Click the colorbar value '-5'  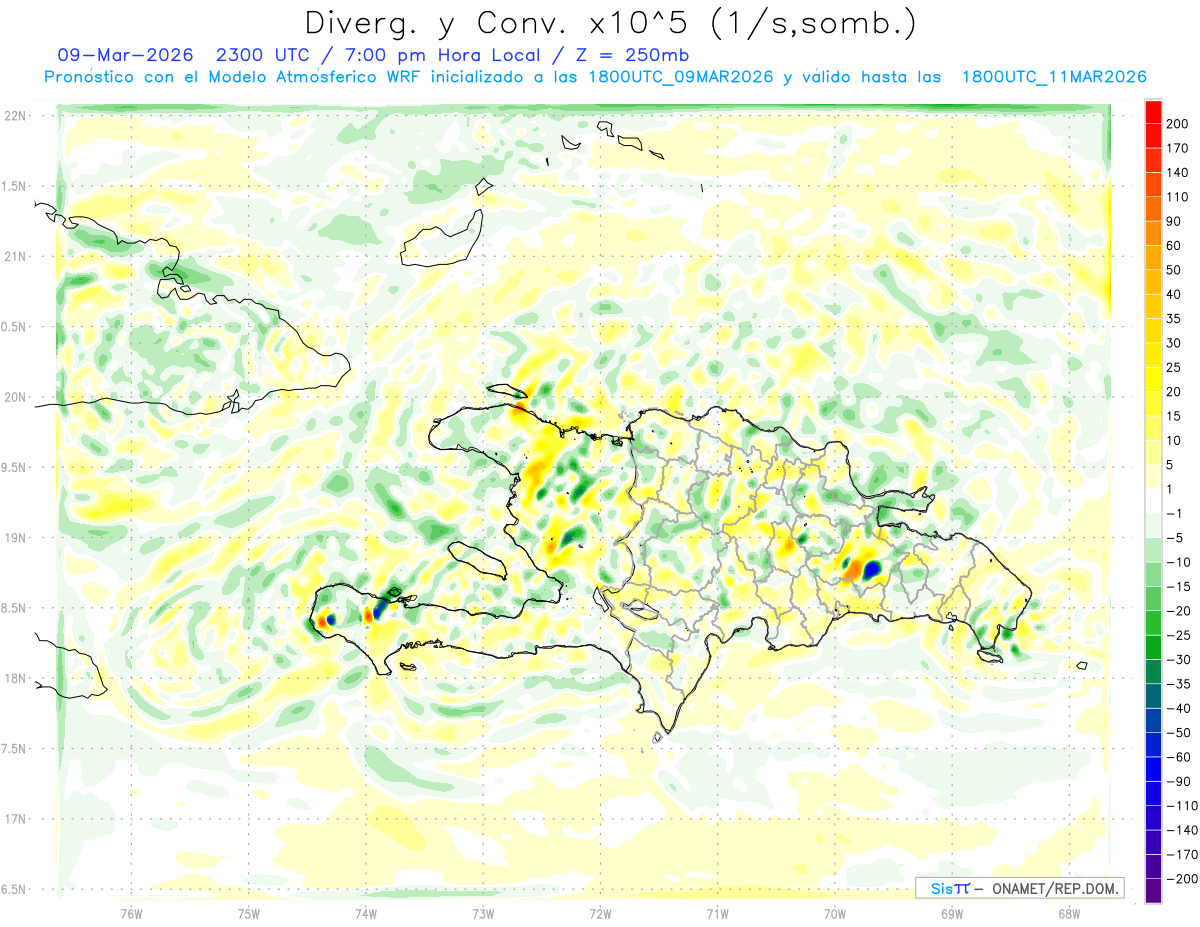point(1174,538)
